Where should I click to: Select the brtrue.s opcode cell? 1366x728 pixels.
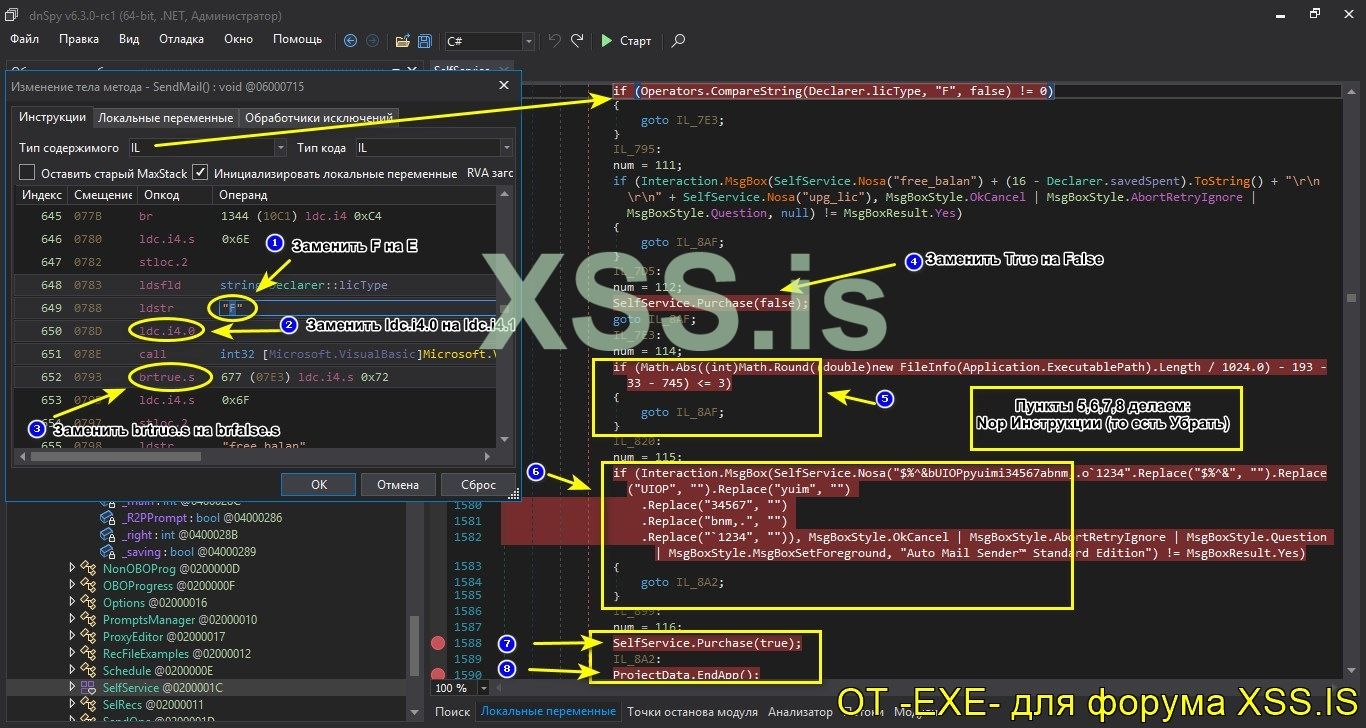tap(173, 376)
